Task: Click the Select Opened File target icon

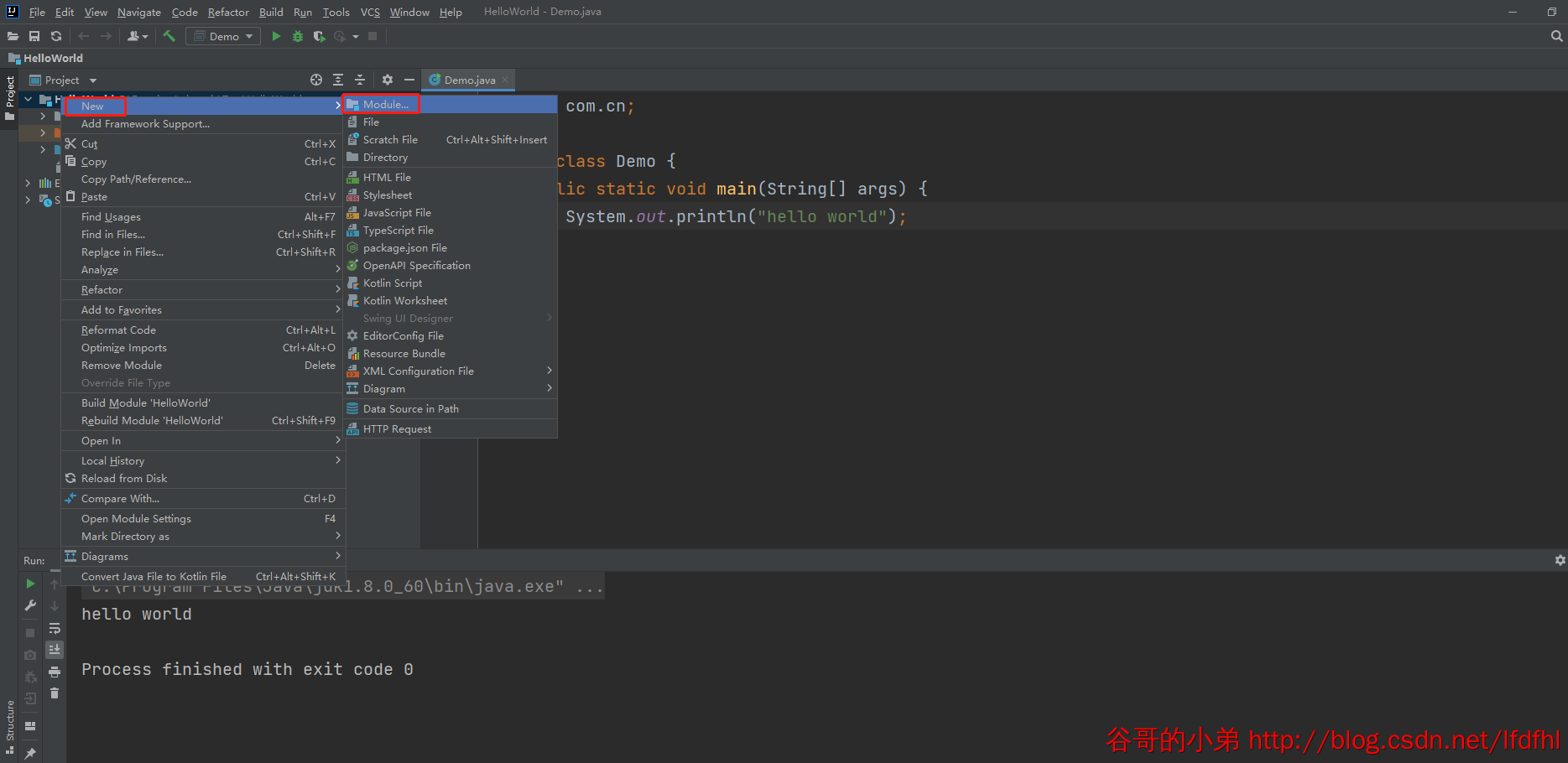Action: pyautogui.click(x=316, y=80)
